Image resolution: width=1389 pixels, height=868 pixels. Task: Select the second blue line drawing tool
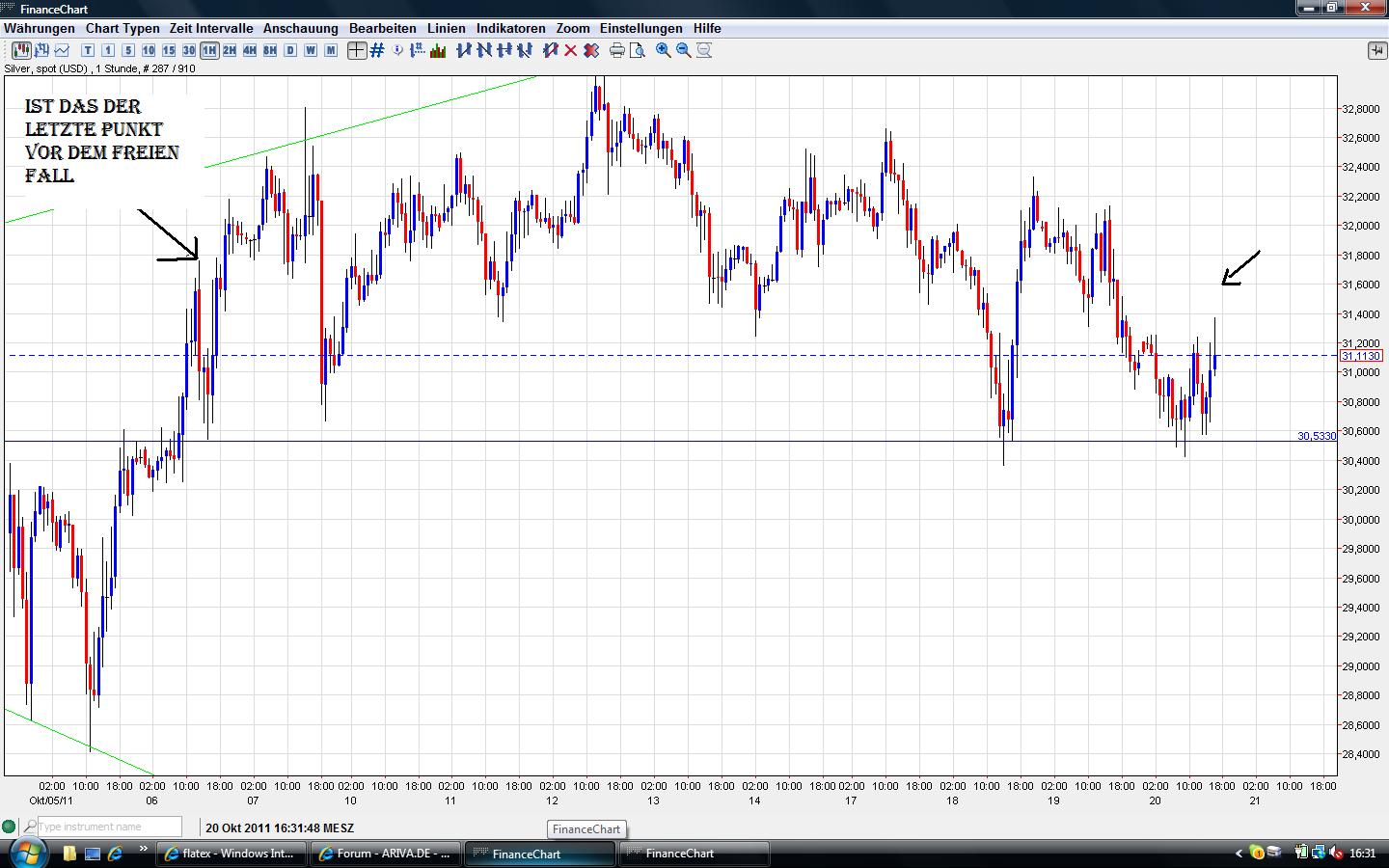484,50
